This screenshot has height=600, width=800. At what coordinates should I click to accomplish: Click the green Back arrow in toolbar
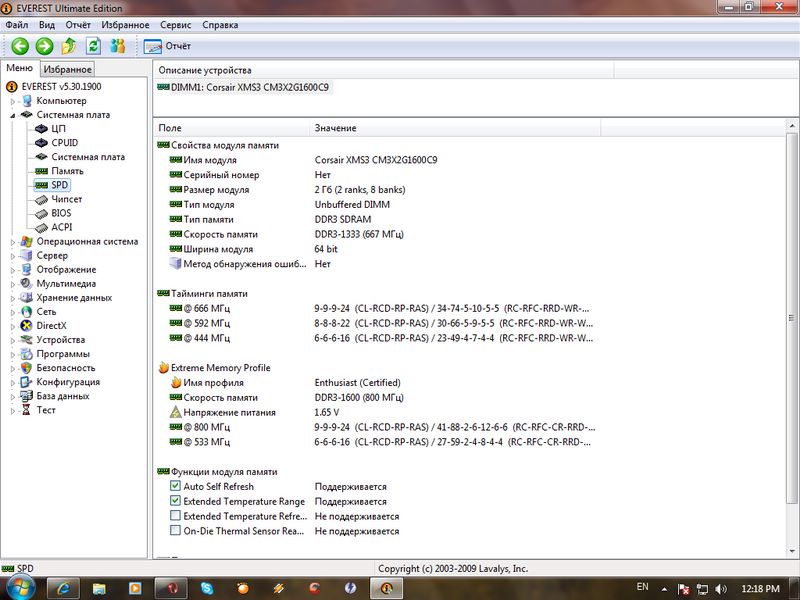[19, 46]
